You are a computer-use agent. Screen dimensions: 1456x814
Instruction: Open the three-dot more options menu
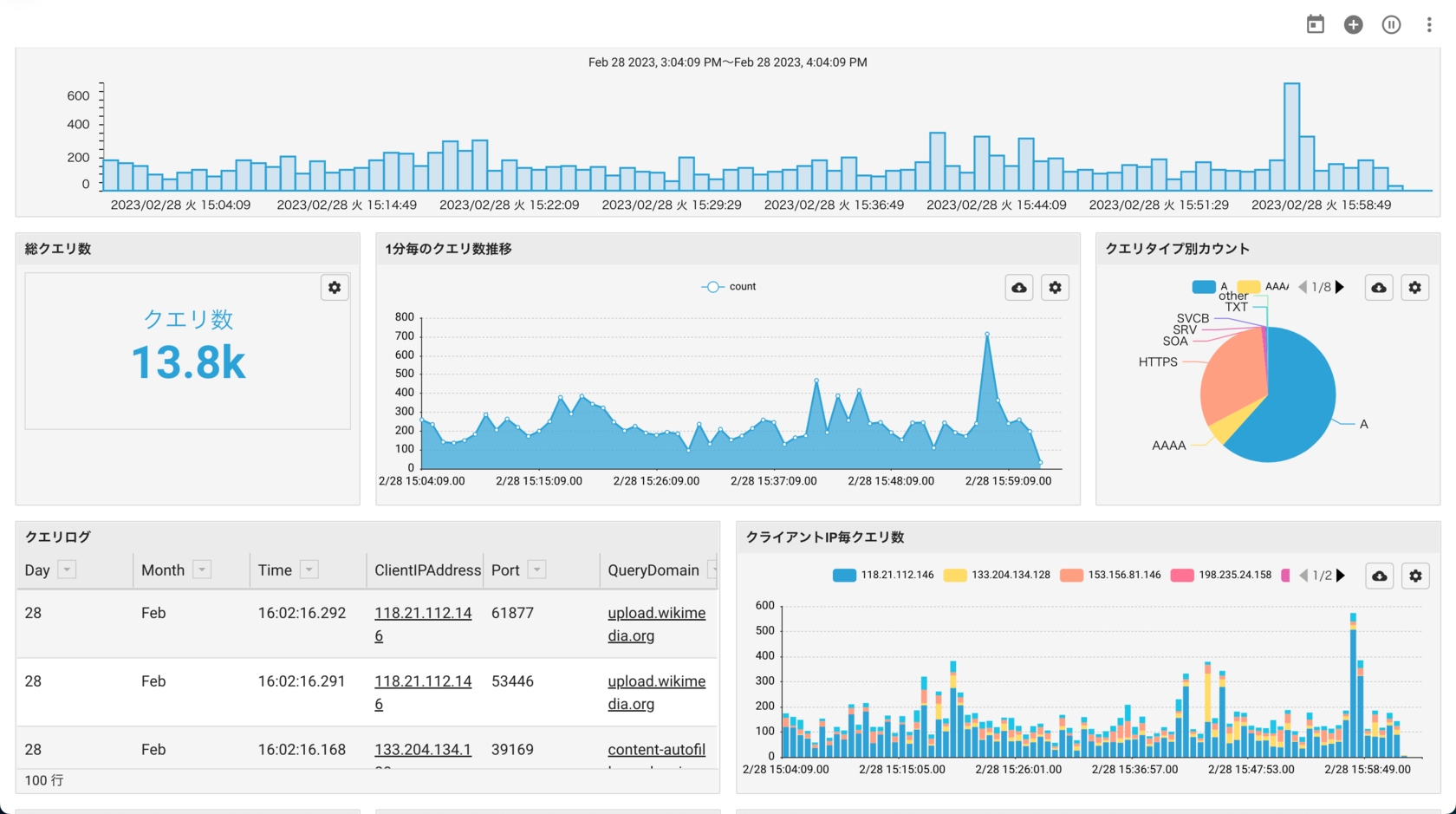(1429, 24)
